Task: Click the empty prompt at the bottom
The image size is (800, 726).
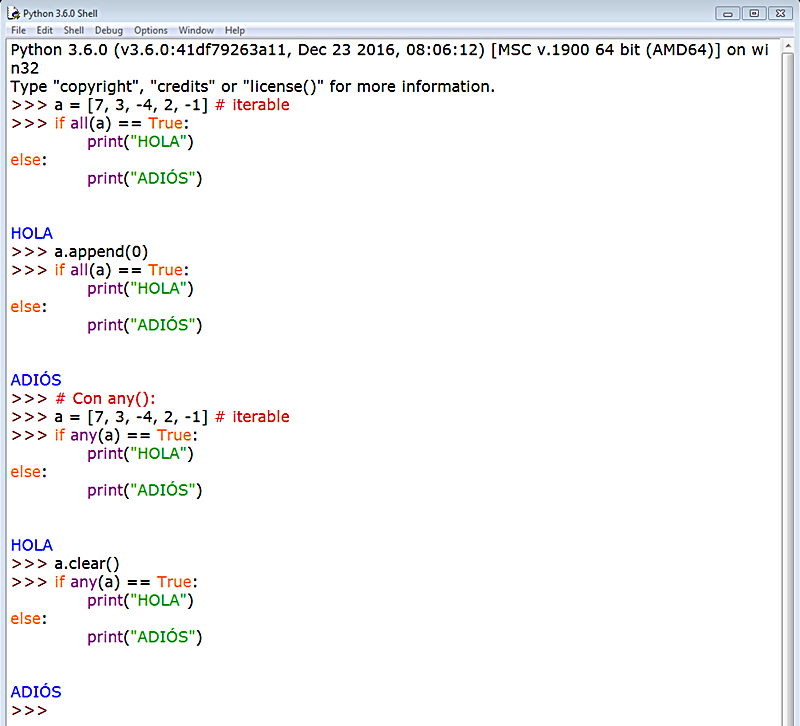Action: 29,710
